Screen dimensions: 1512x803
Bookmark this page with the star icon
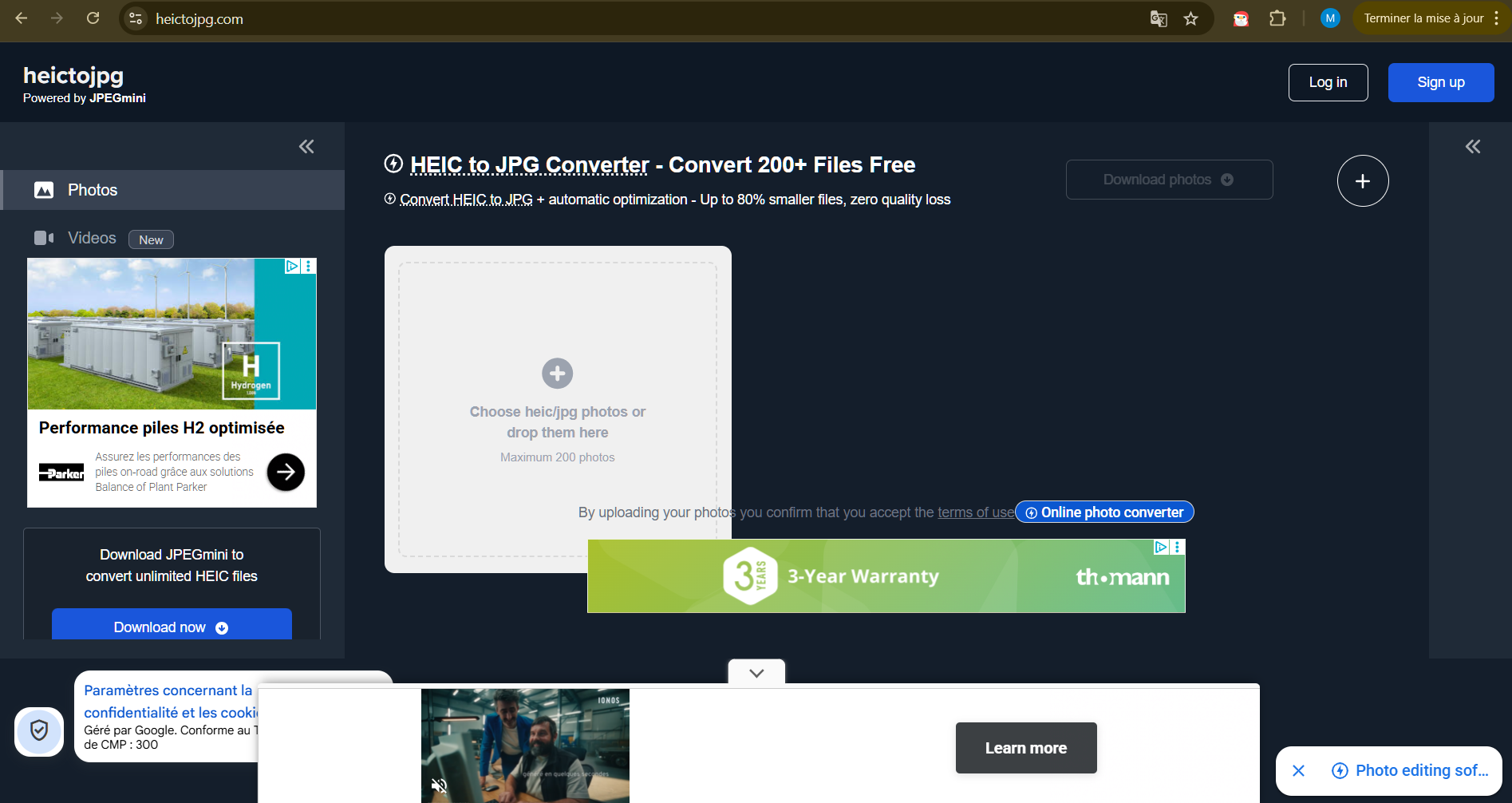[1190, 18]
